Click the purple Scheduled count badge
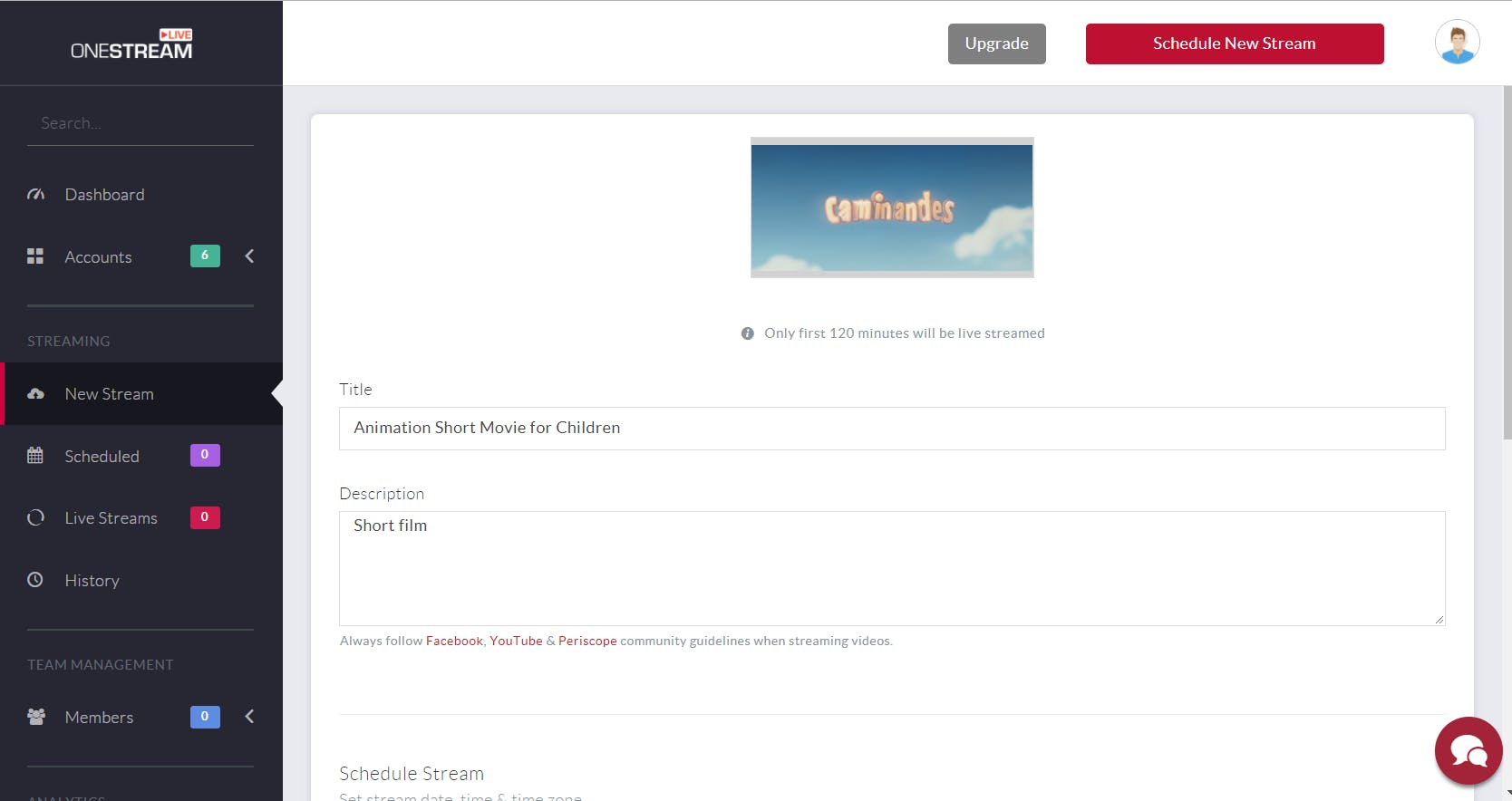The width and height of the screenshot is (1512, 801). pyautogui.click(x=205, y=455)
